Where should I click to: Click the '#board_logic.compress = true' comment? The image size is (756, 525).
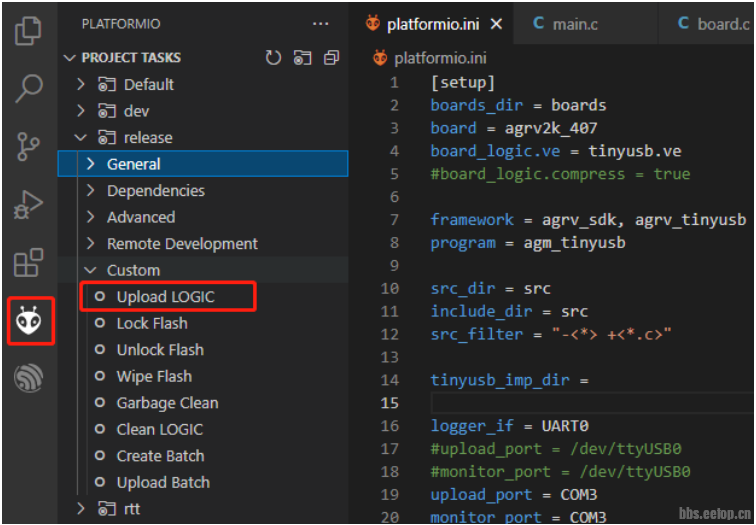tap(560, 174)
